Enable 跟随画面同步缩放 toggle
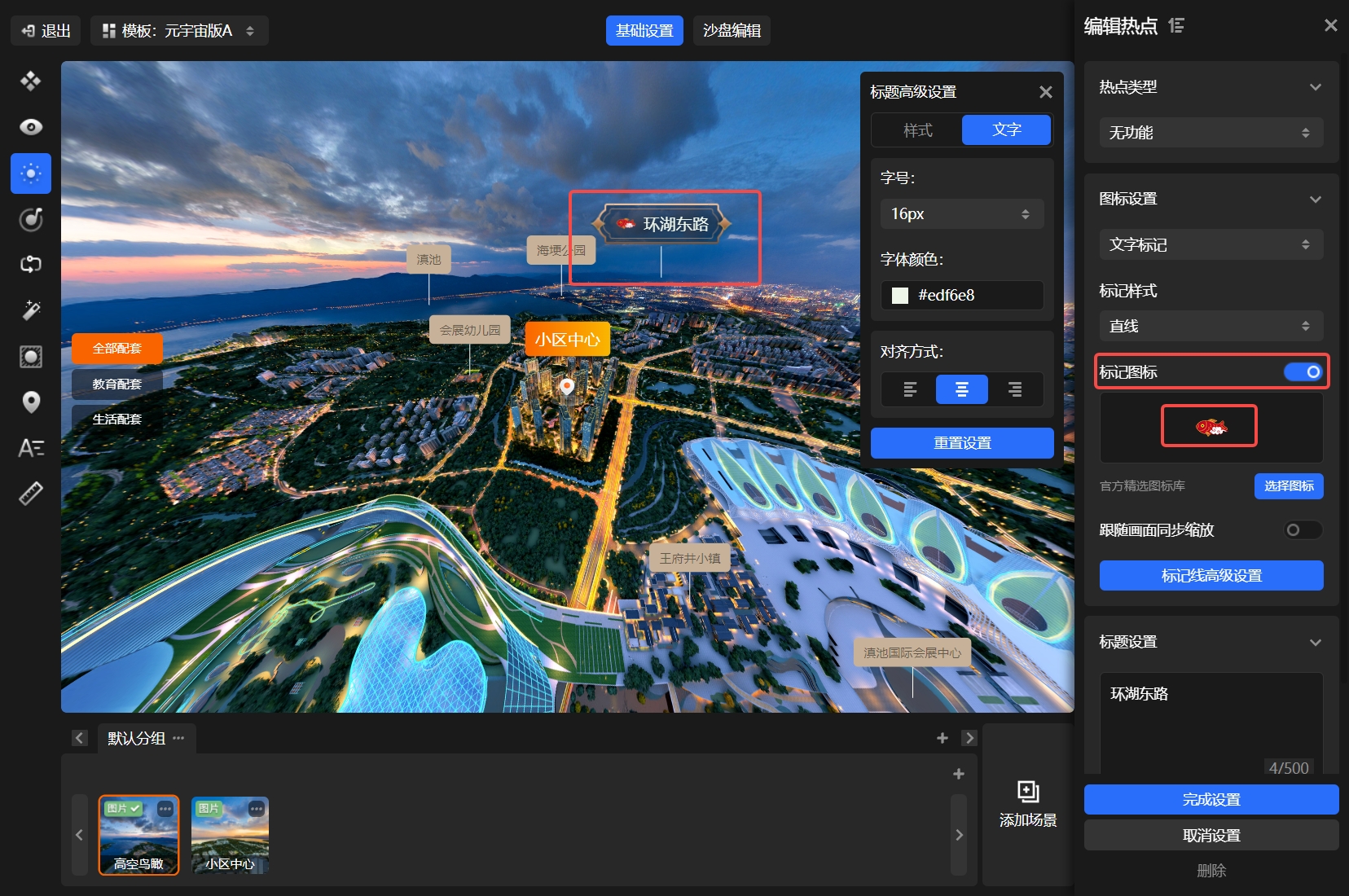This screenshot has width=1349, height=896. coord(1303,530)
